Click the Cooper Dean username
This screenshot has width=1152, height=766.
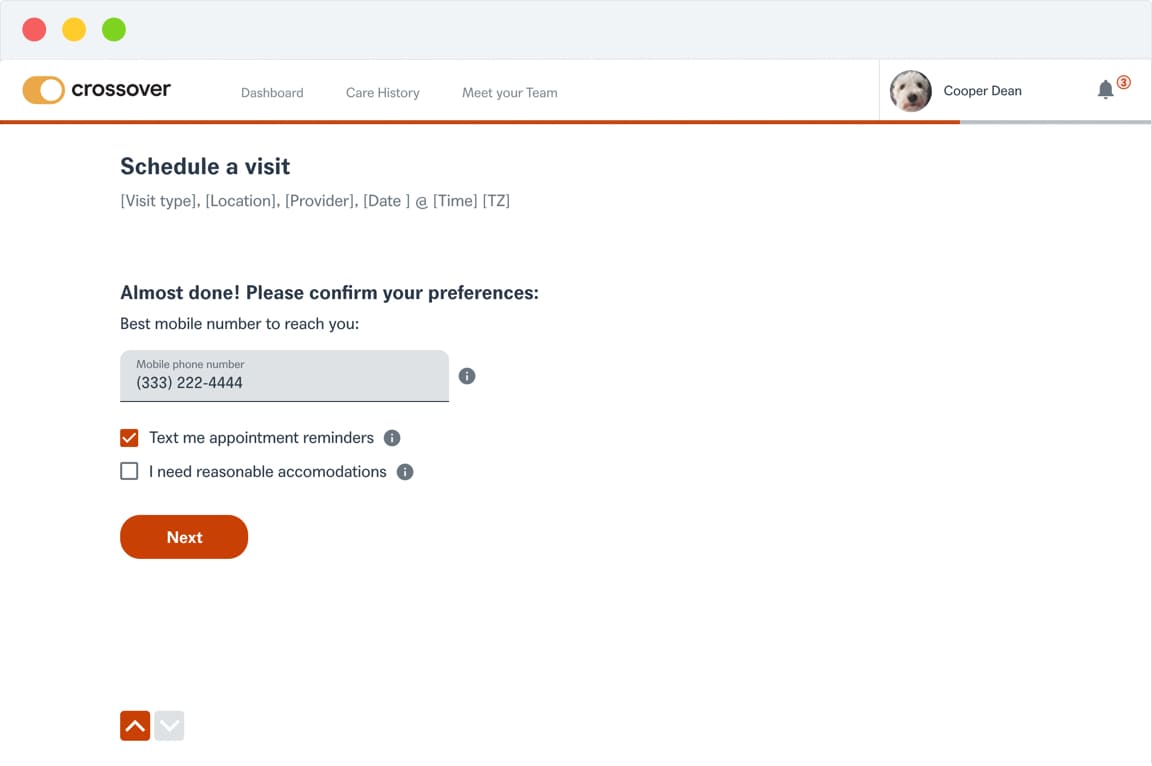coord(982,91)
